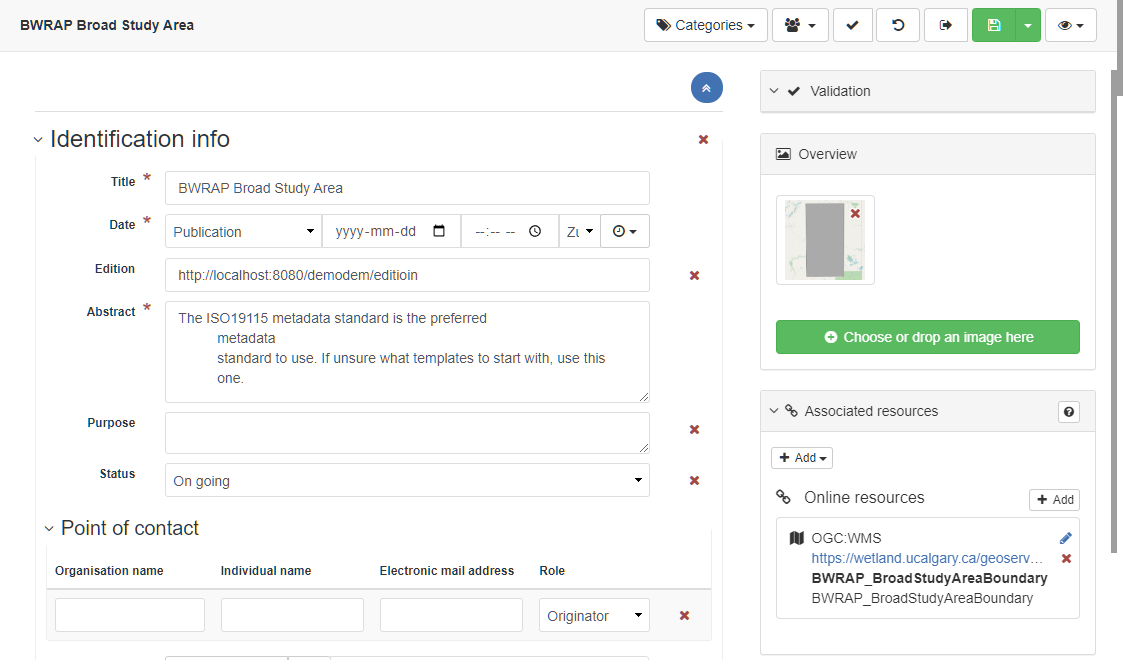Viewport: 1123px width, 660px height.
Task: Delete the OGC:WMS online resource
Action: (x=1066, y=558)
